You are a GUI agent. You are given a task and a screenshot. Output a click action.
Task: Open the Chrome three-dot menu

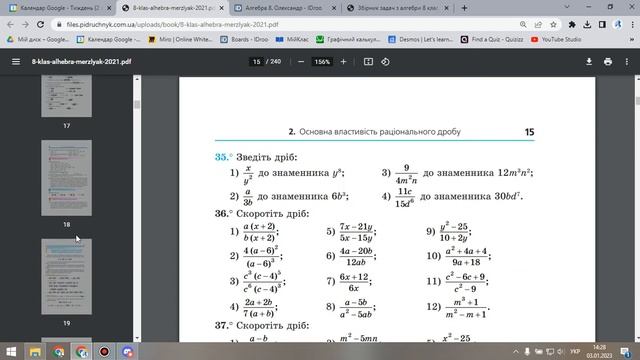632,24
